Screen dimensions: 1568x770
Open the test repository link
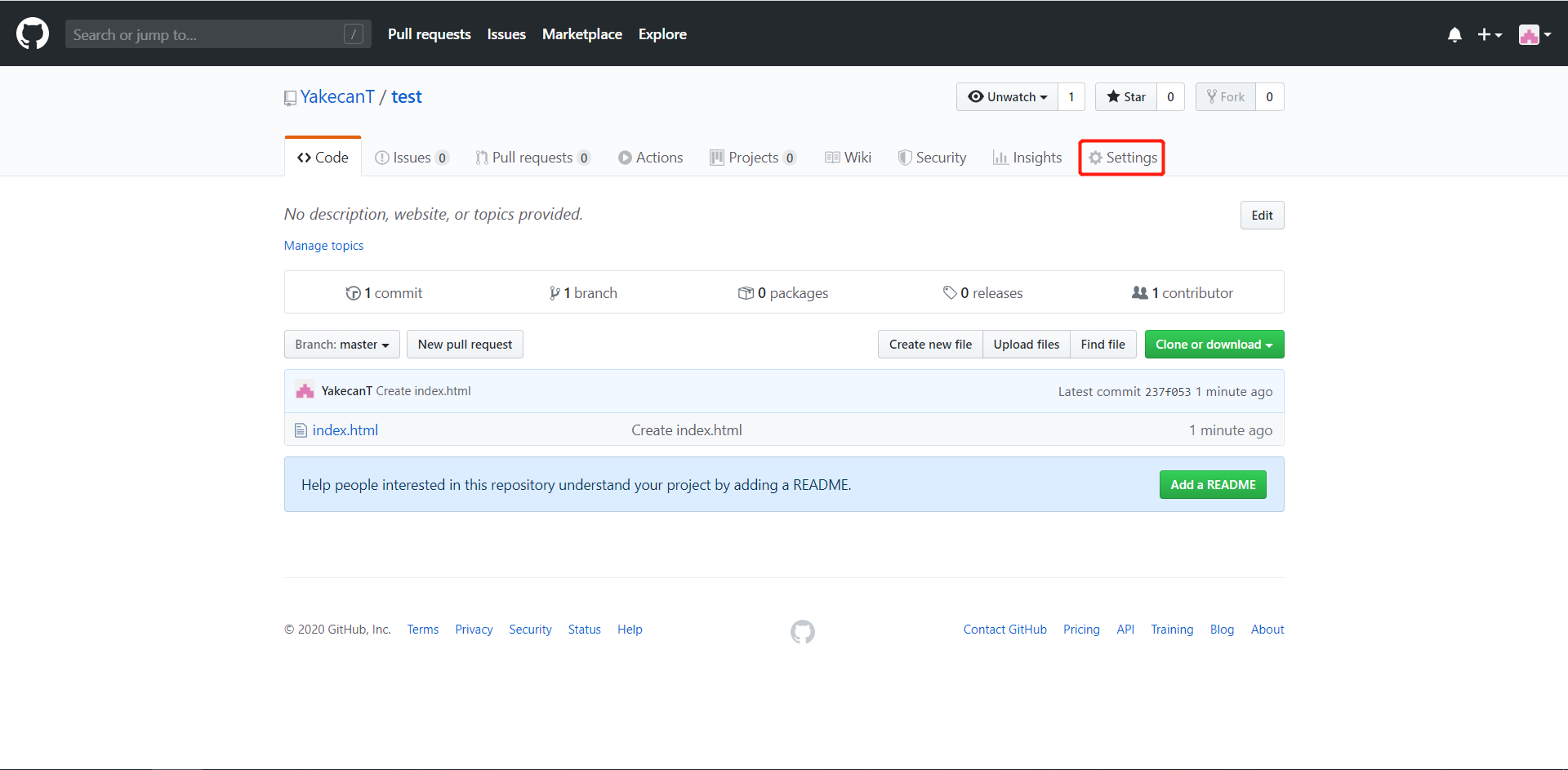(407, 96)
